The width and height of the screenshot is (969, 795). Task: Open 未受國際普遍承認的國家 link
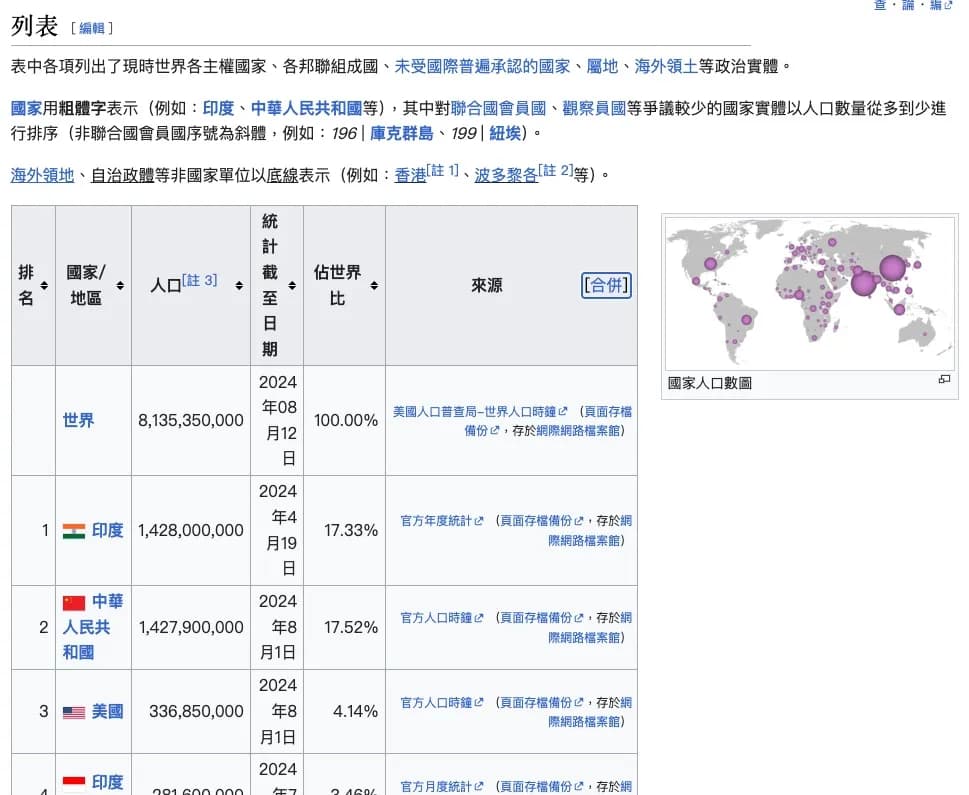point(482,66)
